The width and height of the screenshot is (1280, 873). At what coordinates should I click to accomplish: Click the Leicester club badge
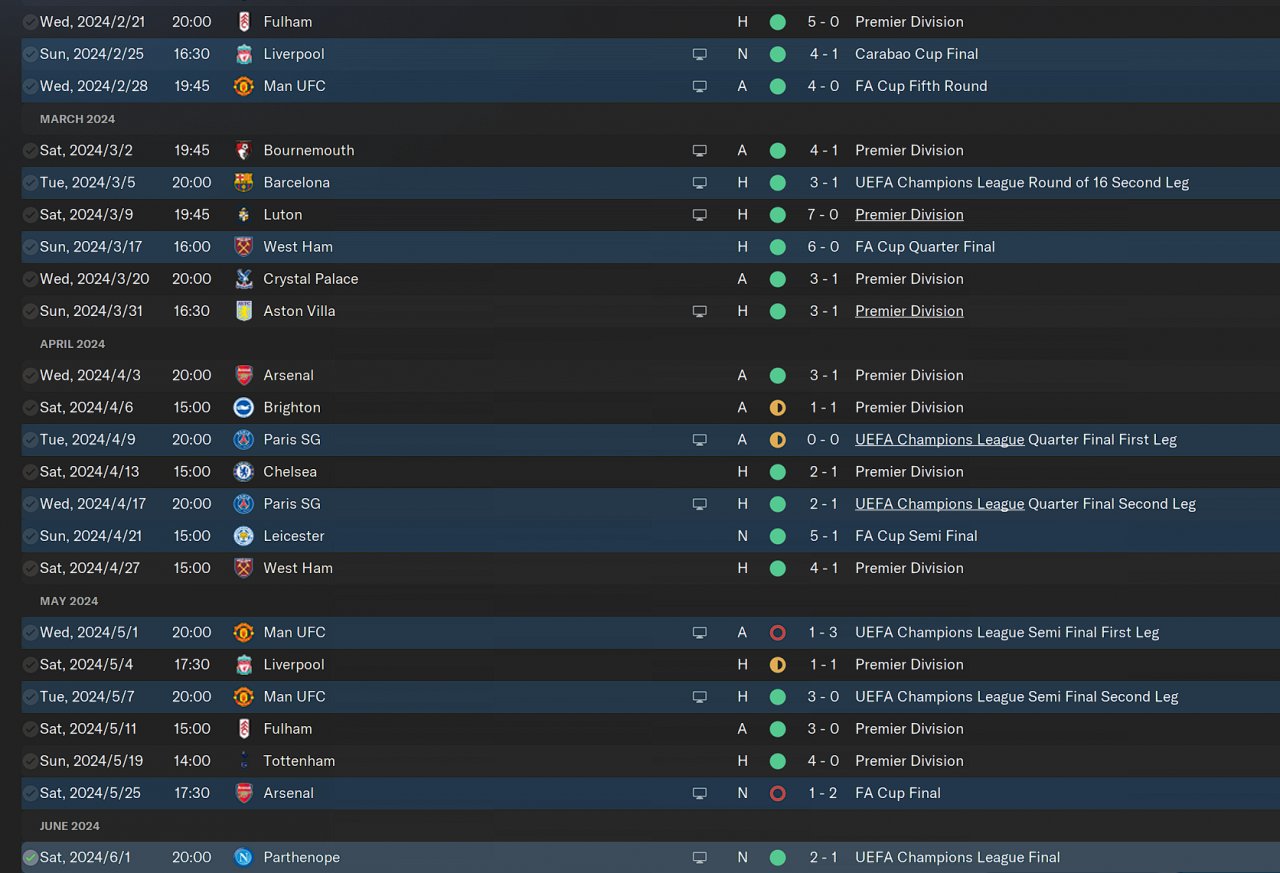243,536
